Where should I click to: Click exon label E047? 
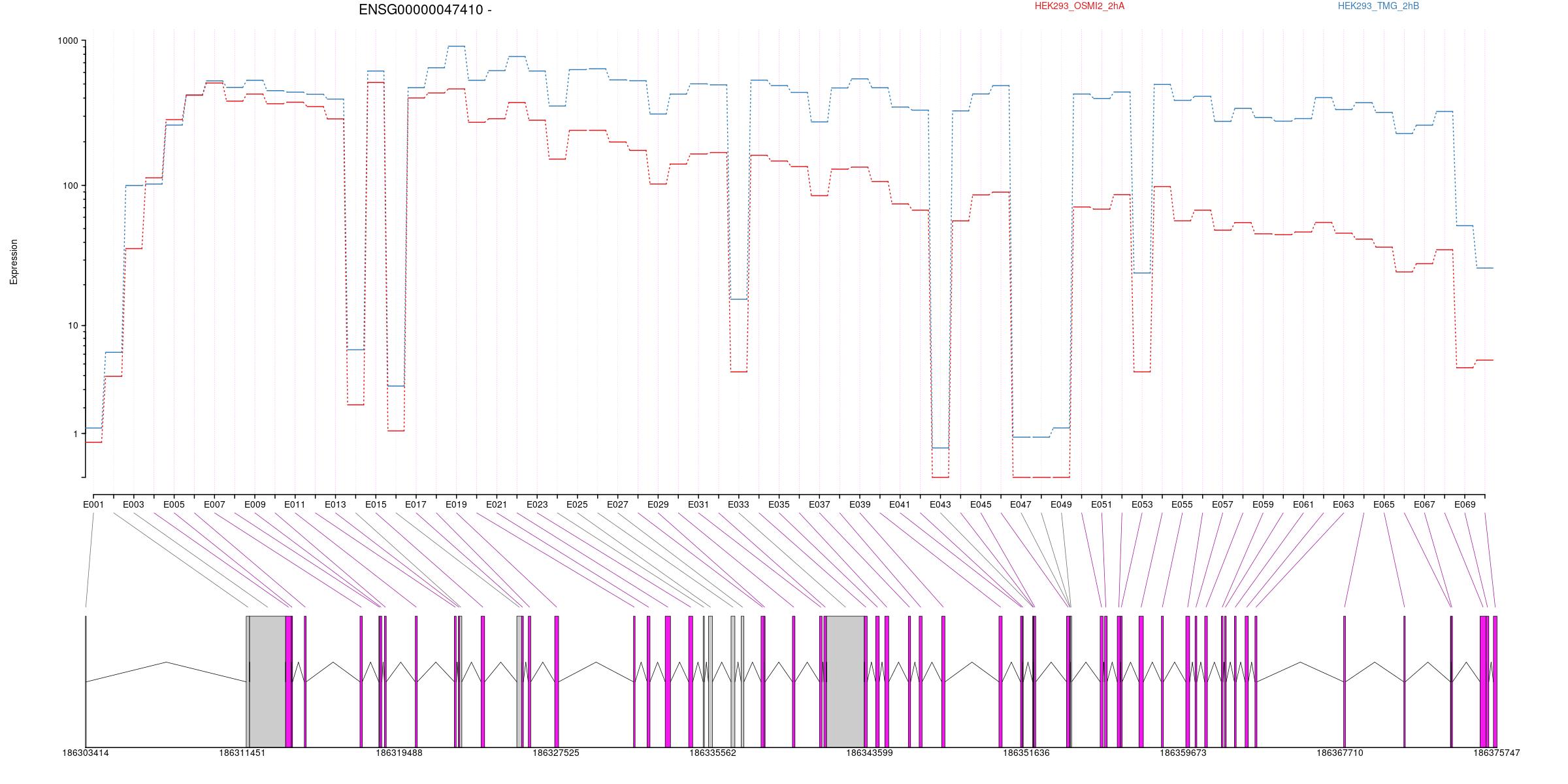point(1021,504)
